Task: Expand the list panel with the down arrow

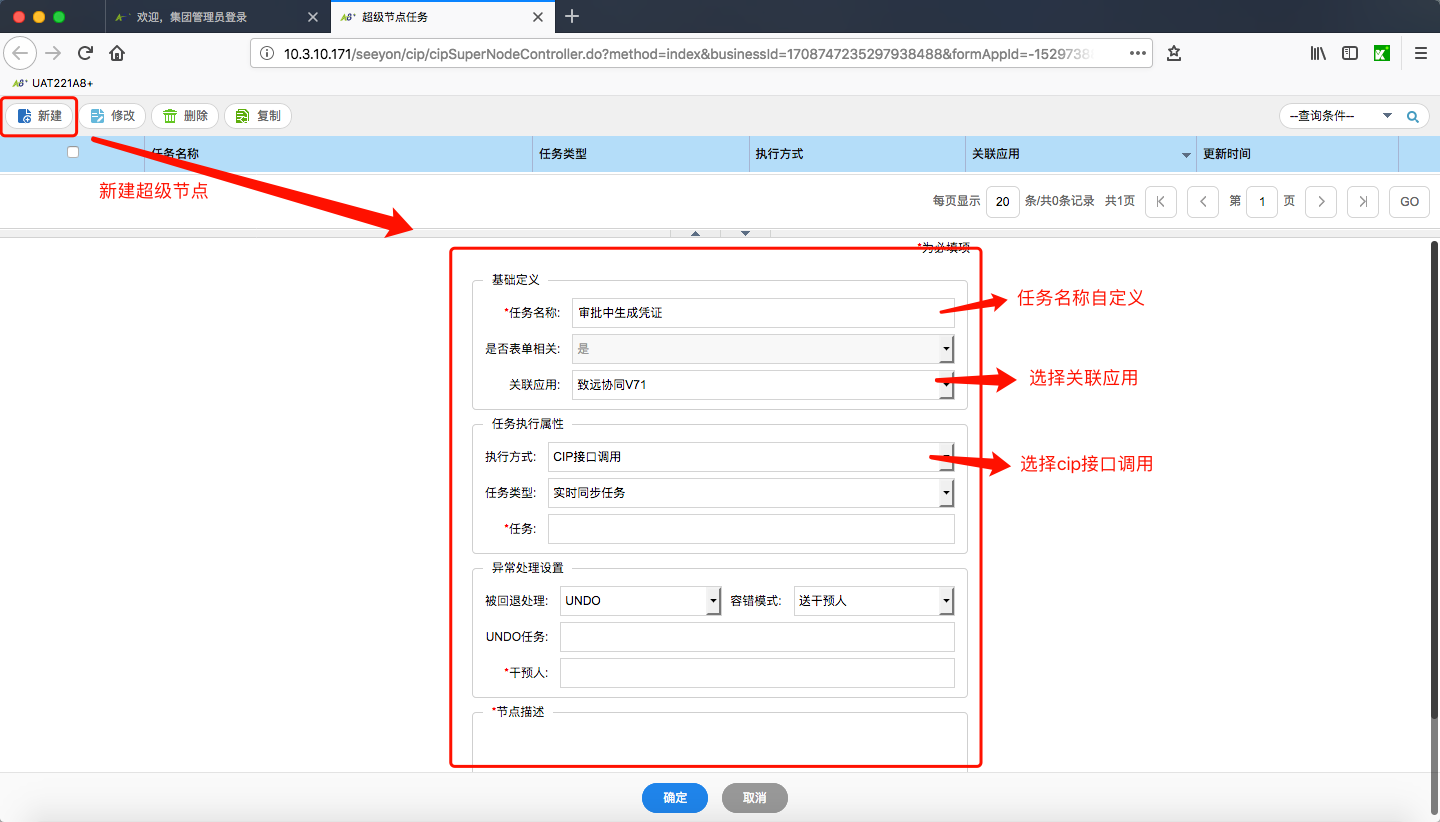Action: pos(745,233)
